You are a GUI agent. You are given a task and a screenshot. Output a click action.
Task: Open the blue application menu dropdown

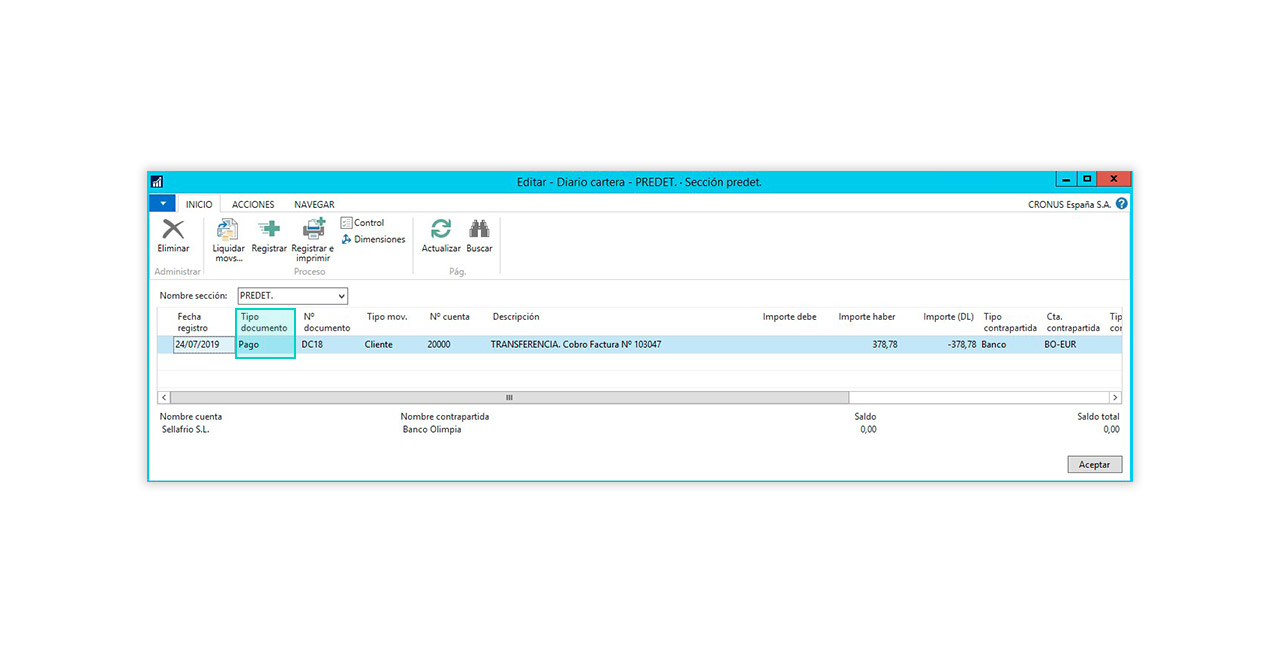(162, 204)
